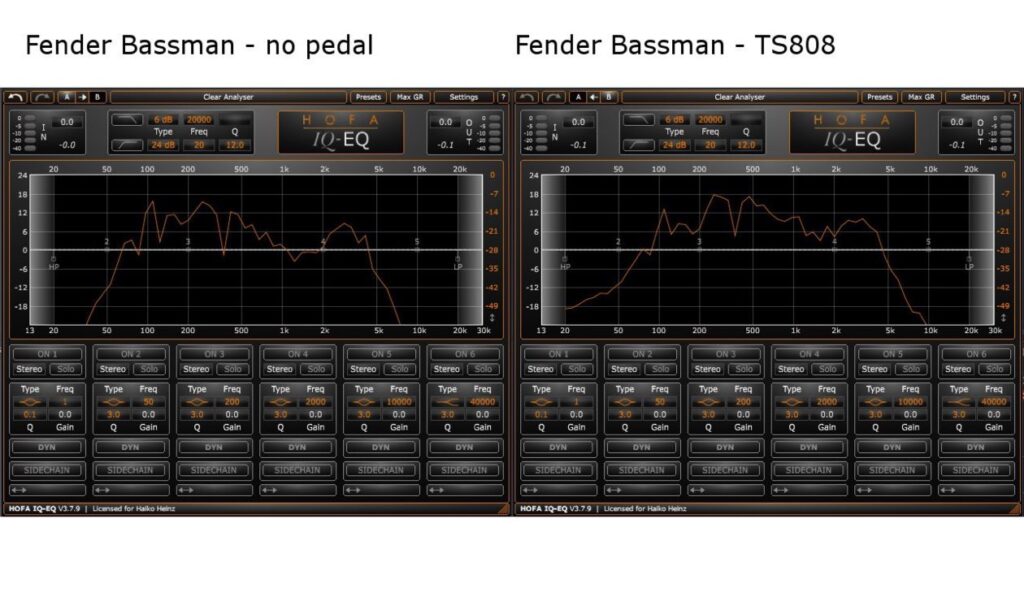Copy B to A arrow in TS808 window

[x=594, y=97]
